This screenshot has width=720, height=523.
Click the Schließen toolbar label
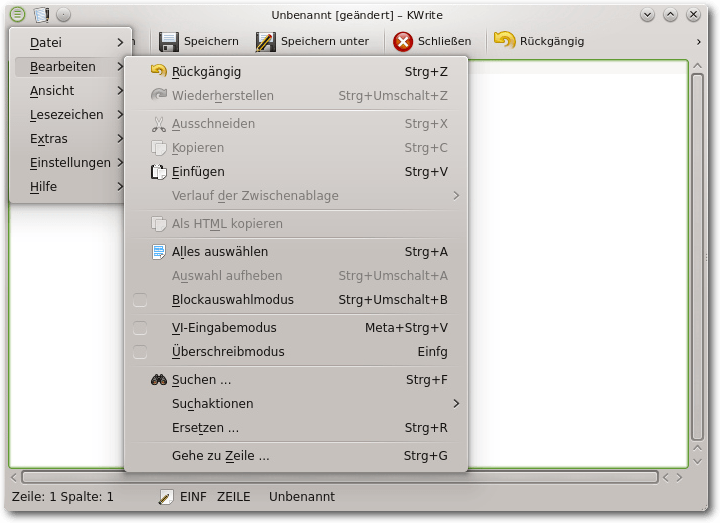coord(444,41)
